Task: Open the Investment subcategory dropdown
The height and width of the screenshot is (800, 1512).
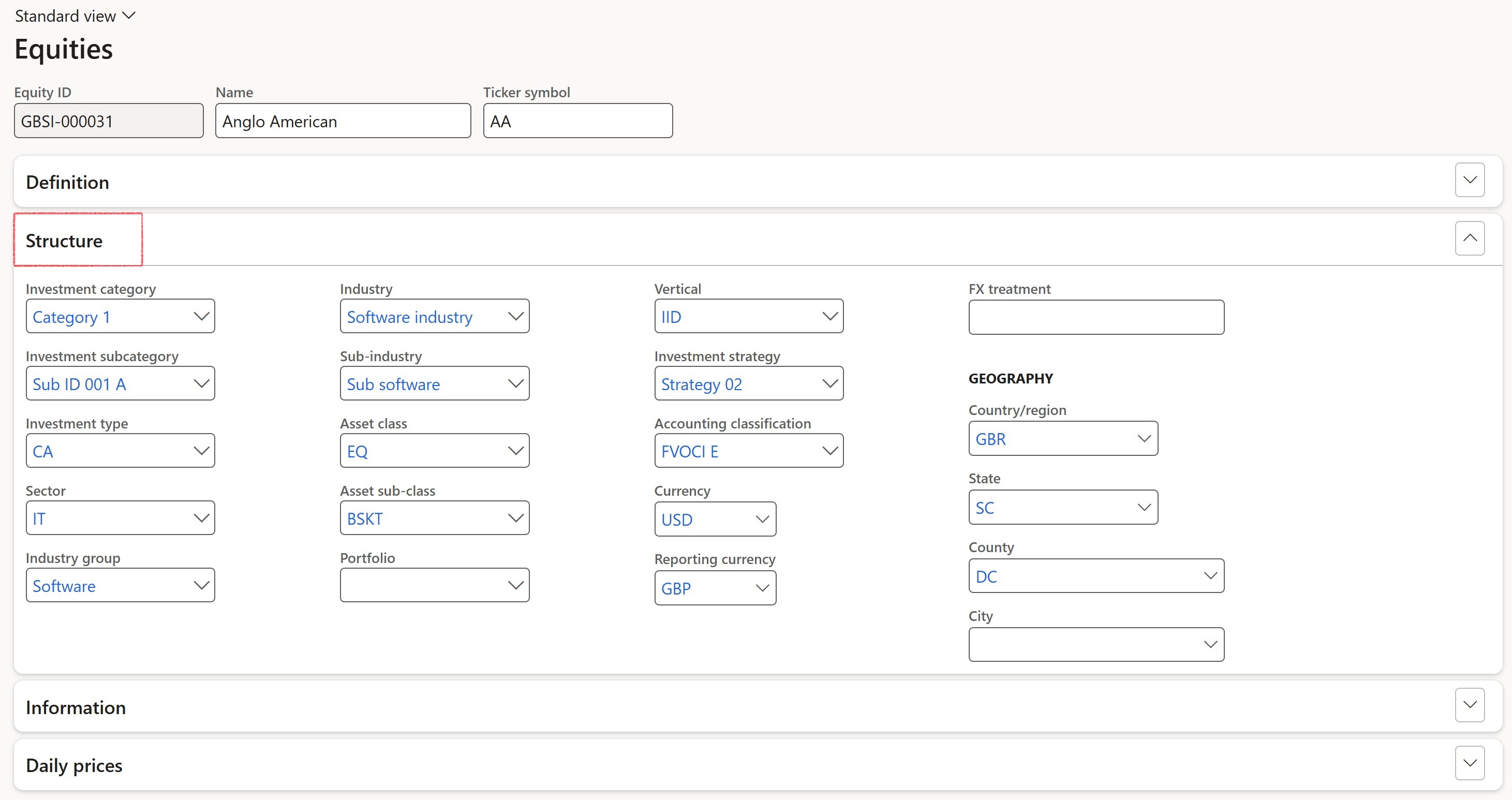Action: pyautogui.click(x=201, y=384)
